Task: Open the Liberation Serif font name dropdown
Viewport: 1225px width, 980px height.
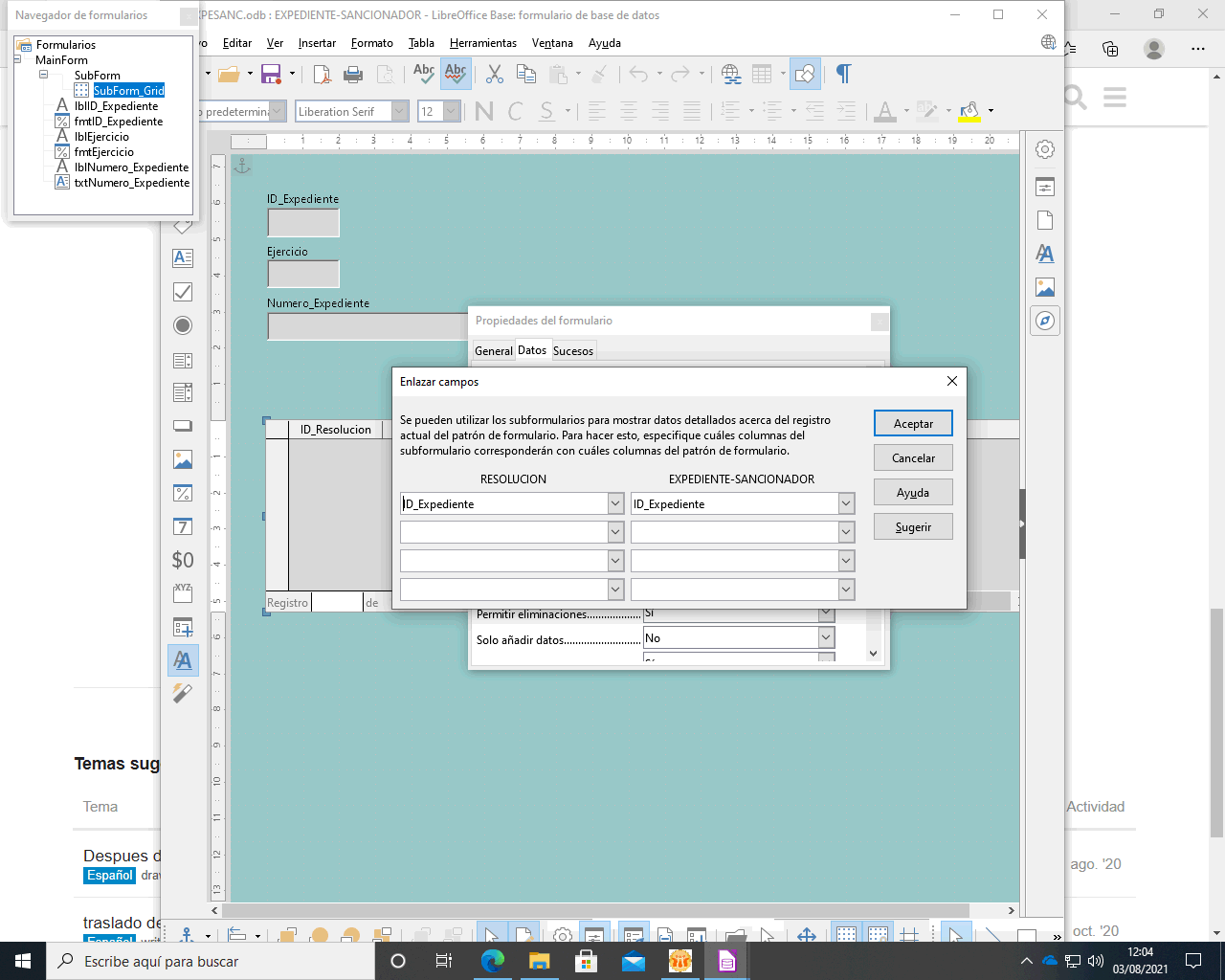Action: [x=400, y=112]
